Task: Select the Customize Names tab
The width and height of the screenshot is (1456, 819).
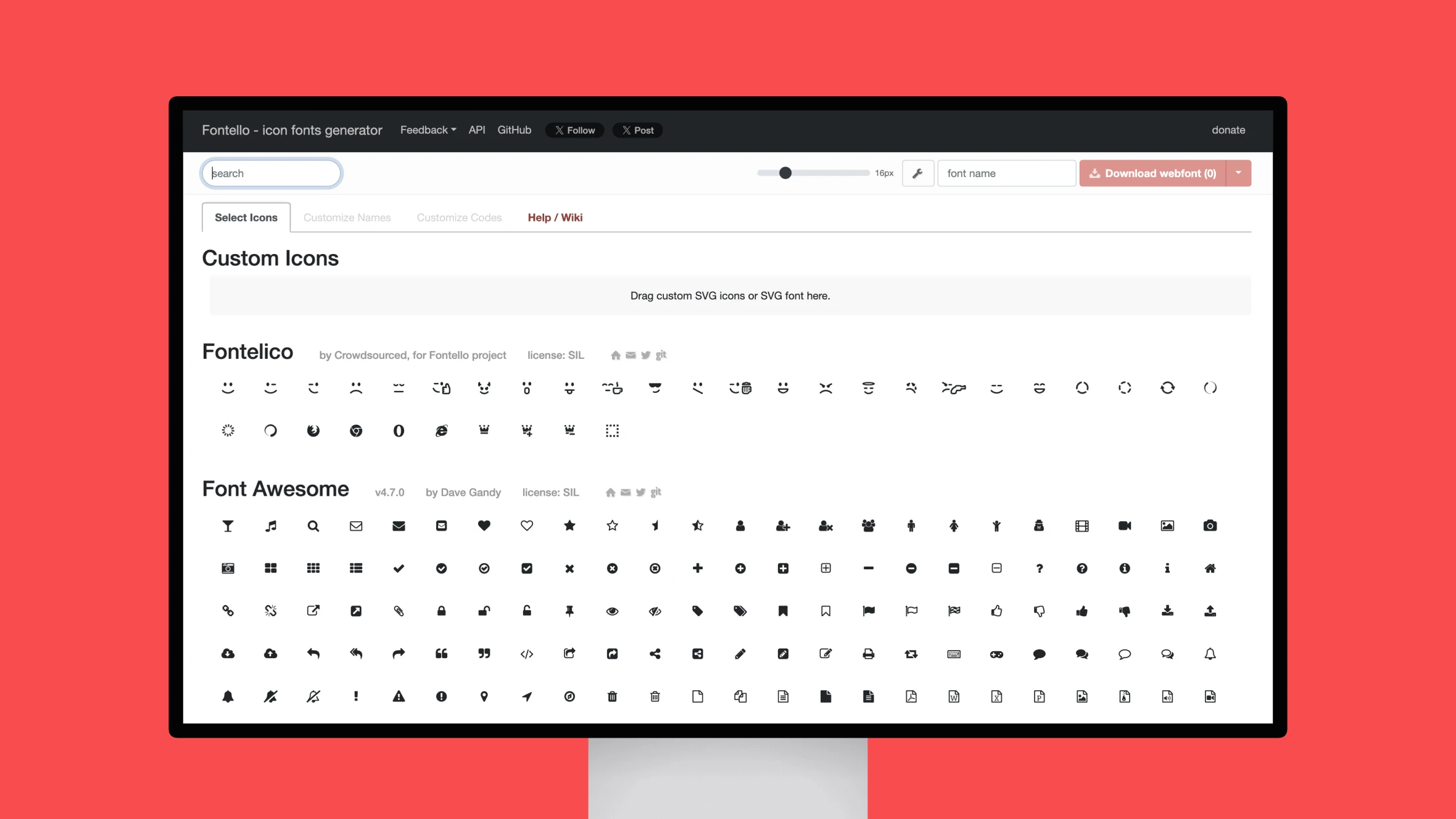Action: 347,217
